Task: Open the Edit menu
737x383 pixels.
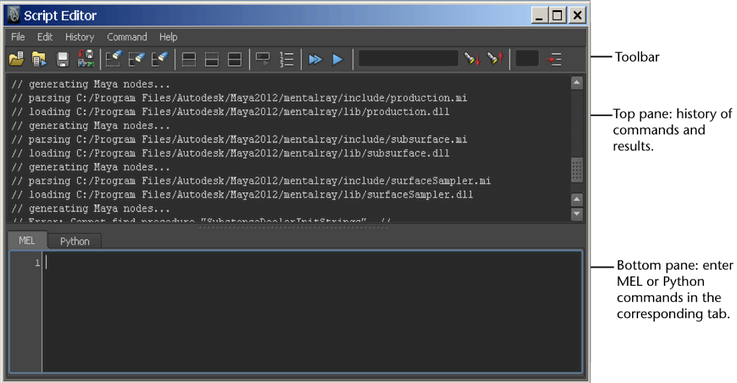Action: [45, 37]
